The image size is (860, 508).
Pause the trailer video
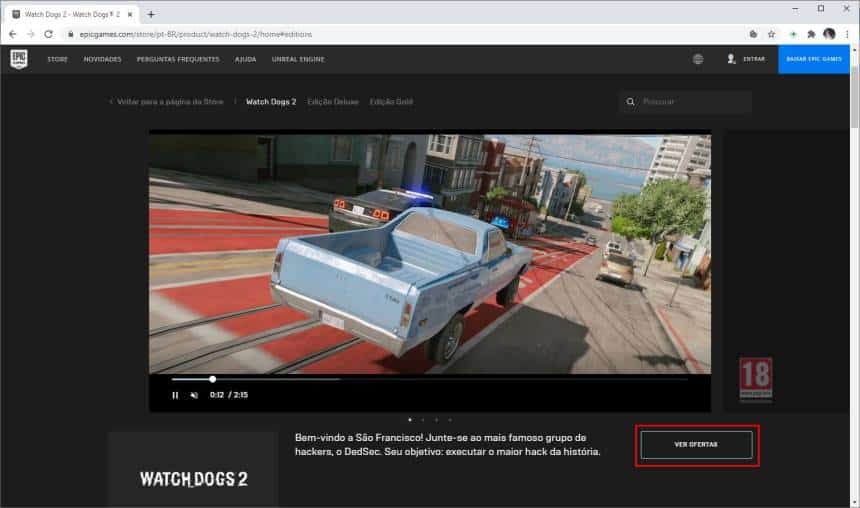tap(175, 395)
